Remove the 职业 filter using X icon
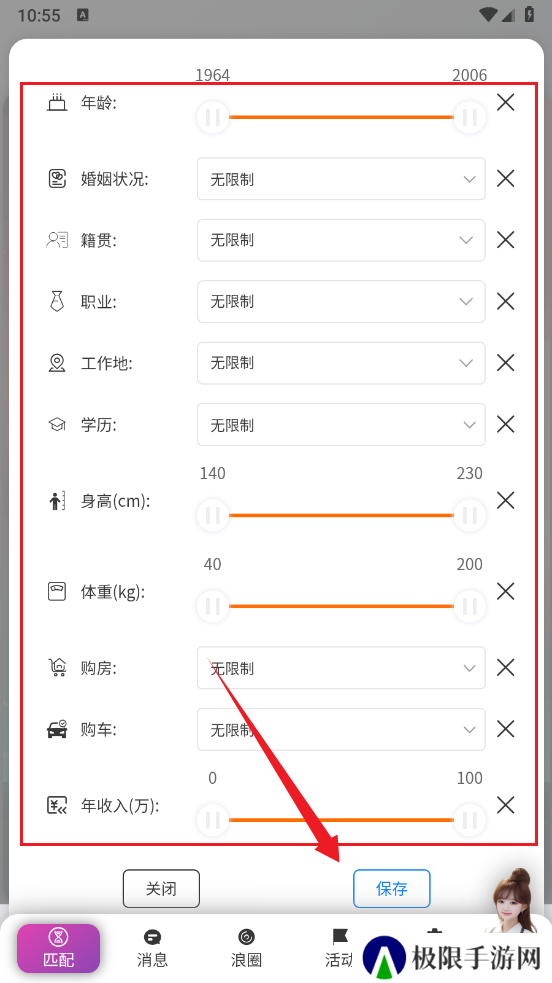Screen dimensions: 552x983 tap(505, 302)
